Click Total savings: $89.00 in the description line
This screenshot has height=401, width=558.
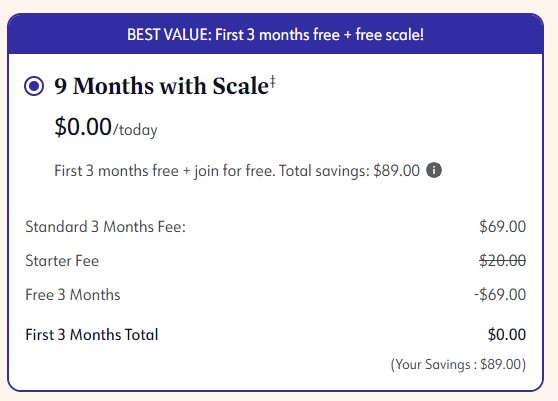coord(349,171)
